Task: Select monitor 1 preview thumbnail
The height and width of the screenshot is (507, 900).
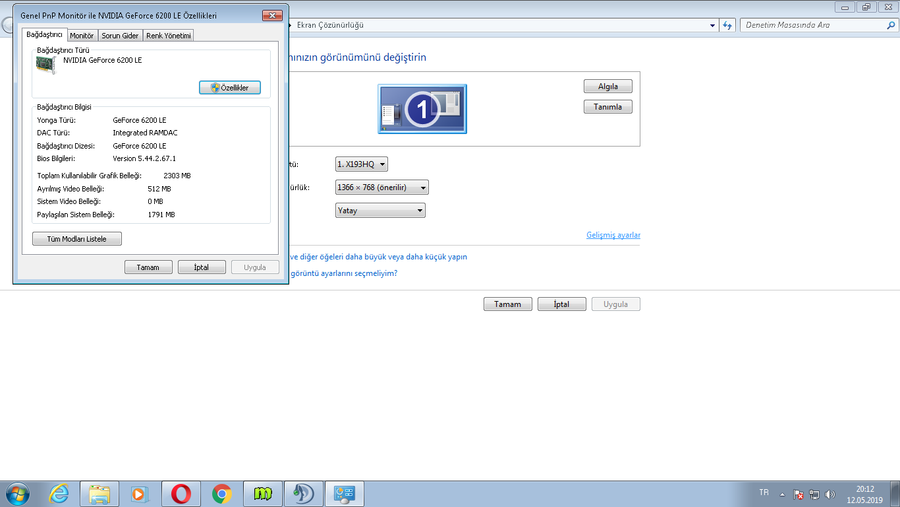Action: pyautogui.click(x=422, y=109)
